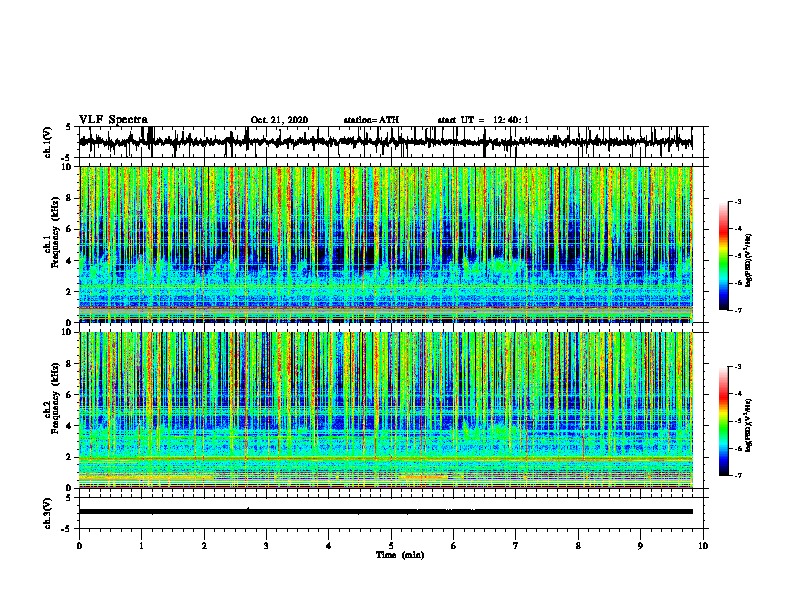
Task: Click the "-7" label on ch.1 colorbar
Action: [x=738, y=310]
